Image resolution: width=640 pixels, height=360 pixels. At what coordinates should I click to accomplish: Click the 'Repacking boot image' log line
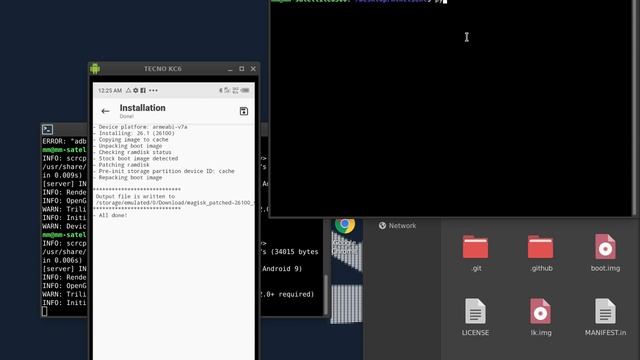(127, 178)
